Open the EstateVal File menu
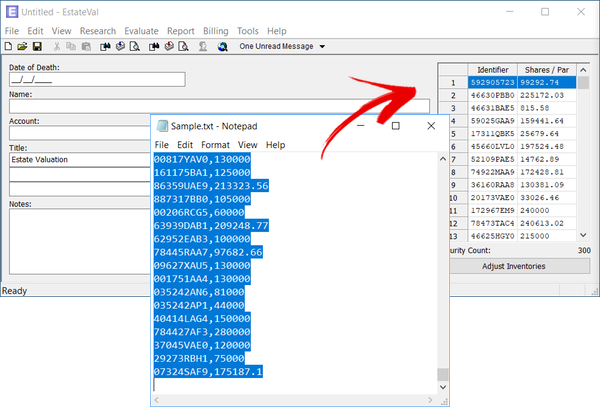The image size is (600, 407). click(11, 31)
